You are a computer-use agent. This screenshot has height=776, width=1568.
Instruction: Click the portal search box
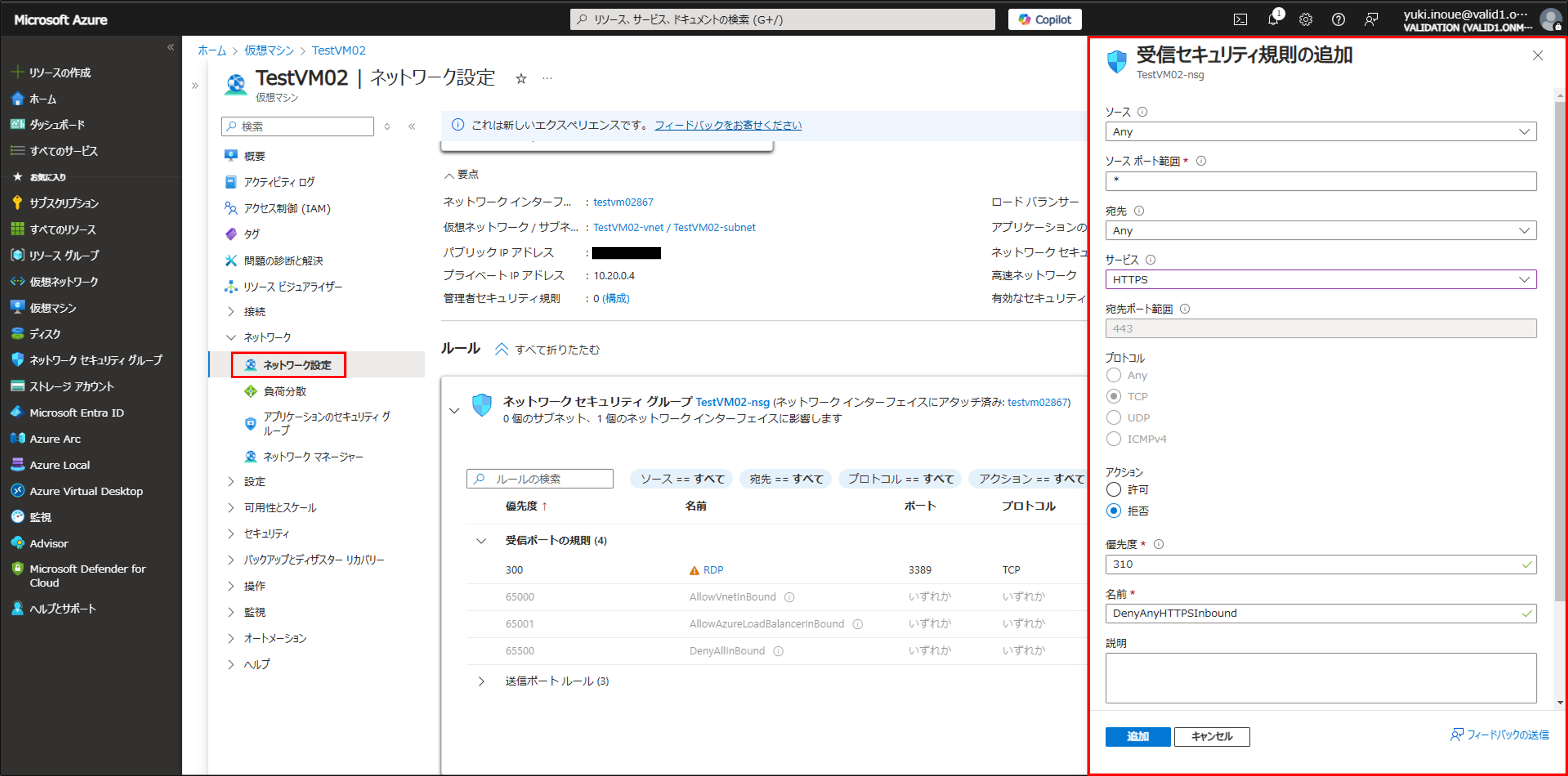782,20
